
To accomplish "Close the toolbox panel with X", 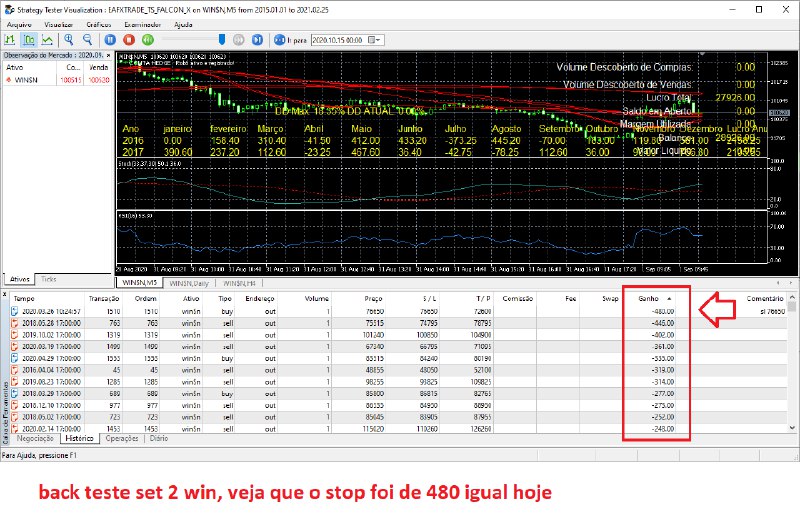I will 4,293.
